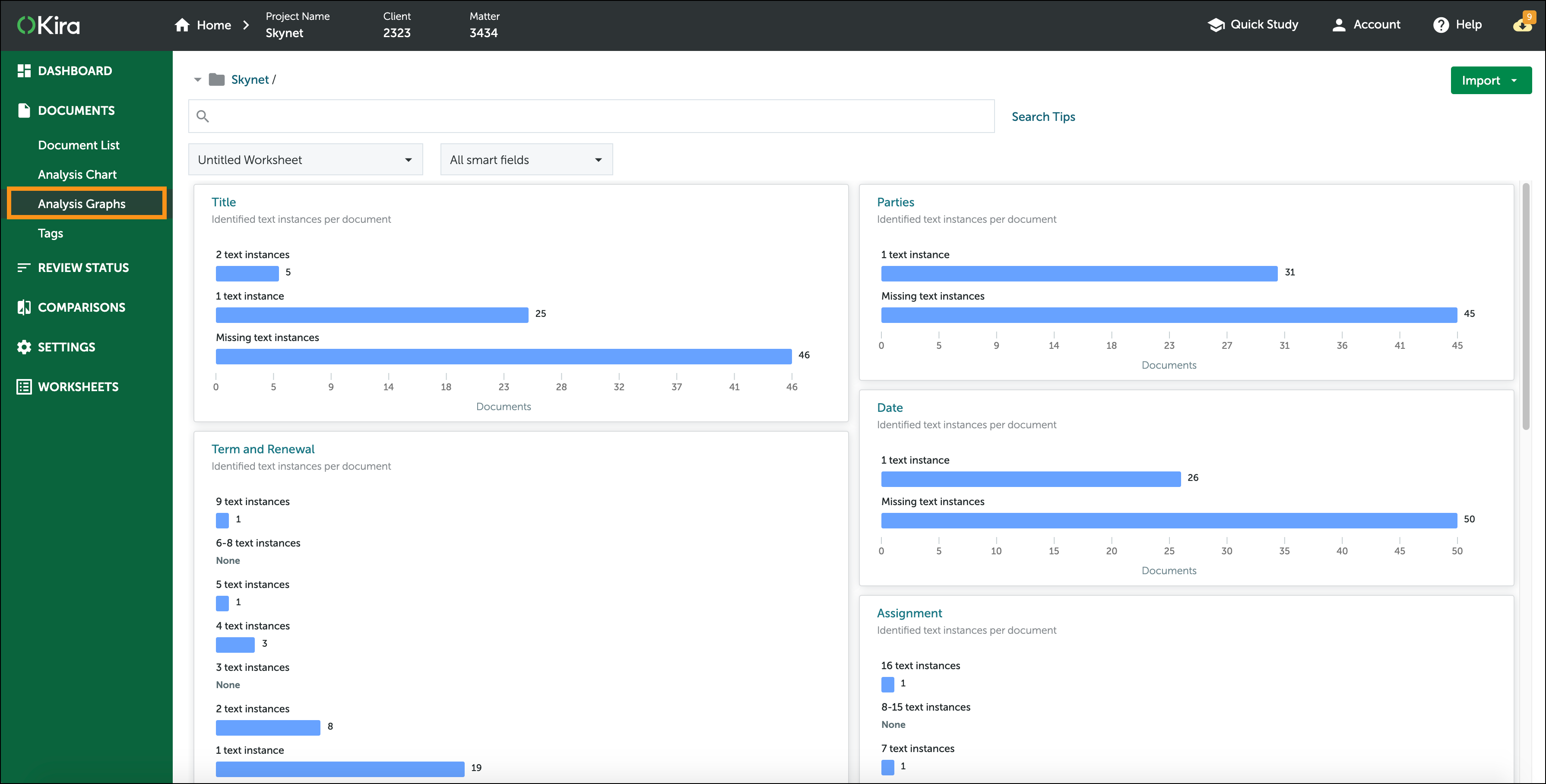Click the breadcrumb chevron after Home
Viewport: 1546px width, 784px height.
pos(246,25)
